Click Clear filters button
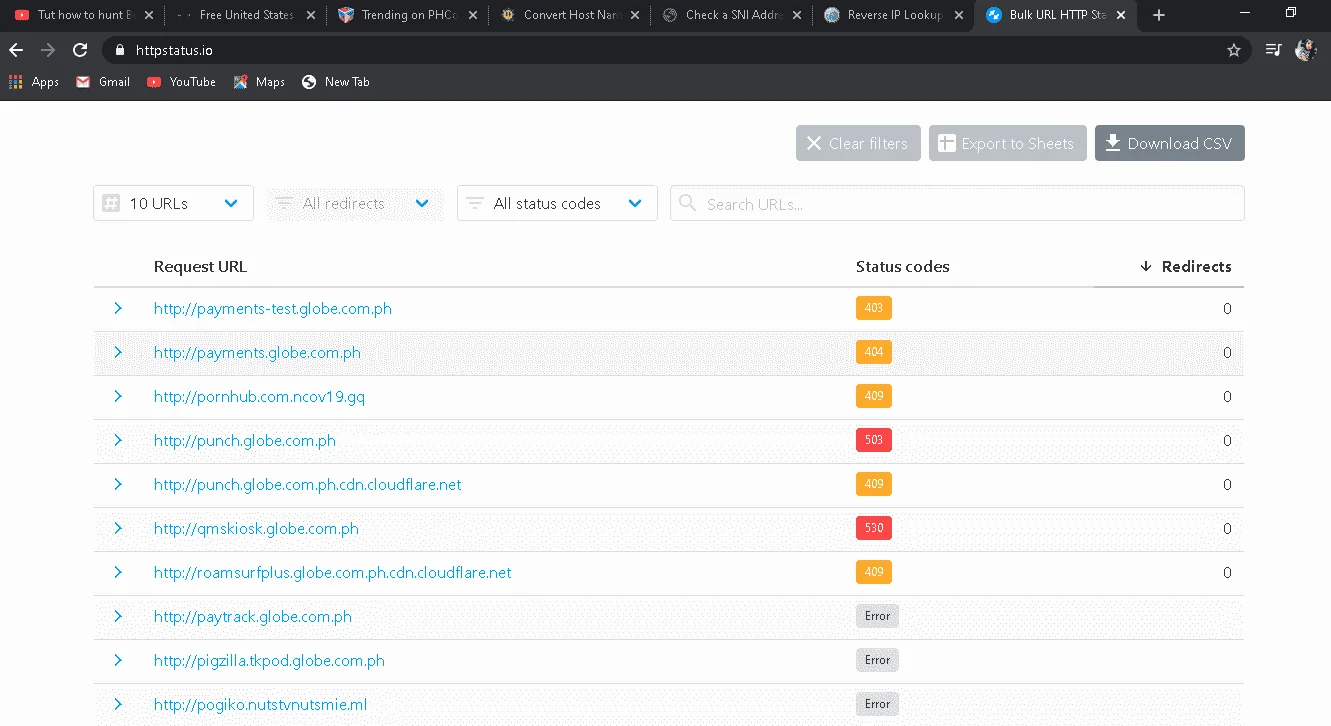The image size is (1331, 726). pyautogui.click(x=858, y=143)
